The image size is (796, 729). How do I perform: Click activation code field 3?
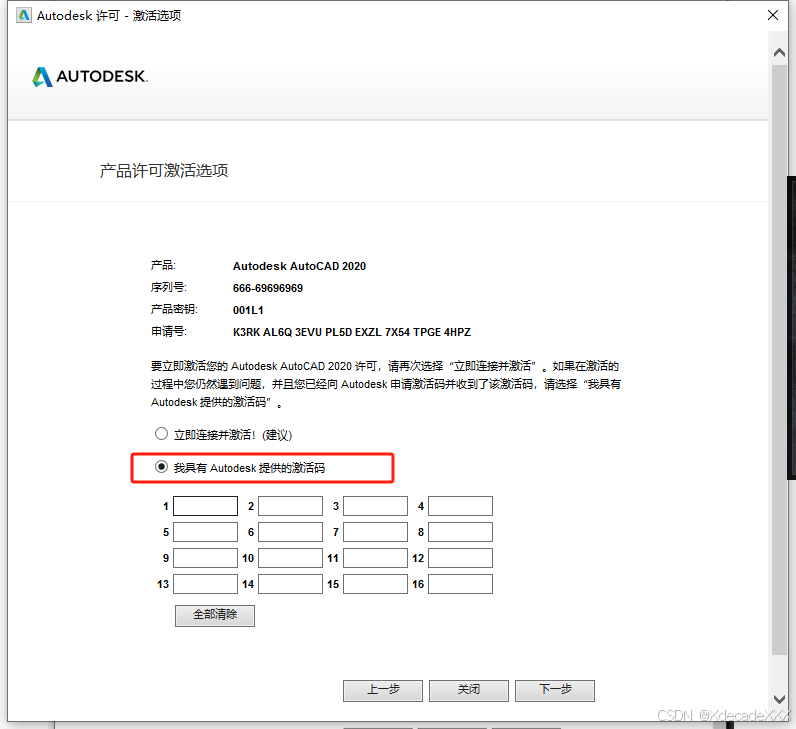click(x=375, y=506)
